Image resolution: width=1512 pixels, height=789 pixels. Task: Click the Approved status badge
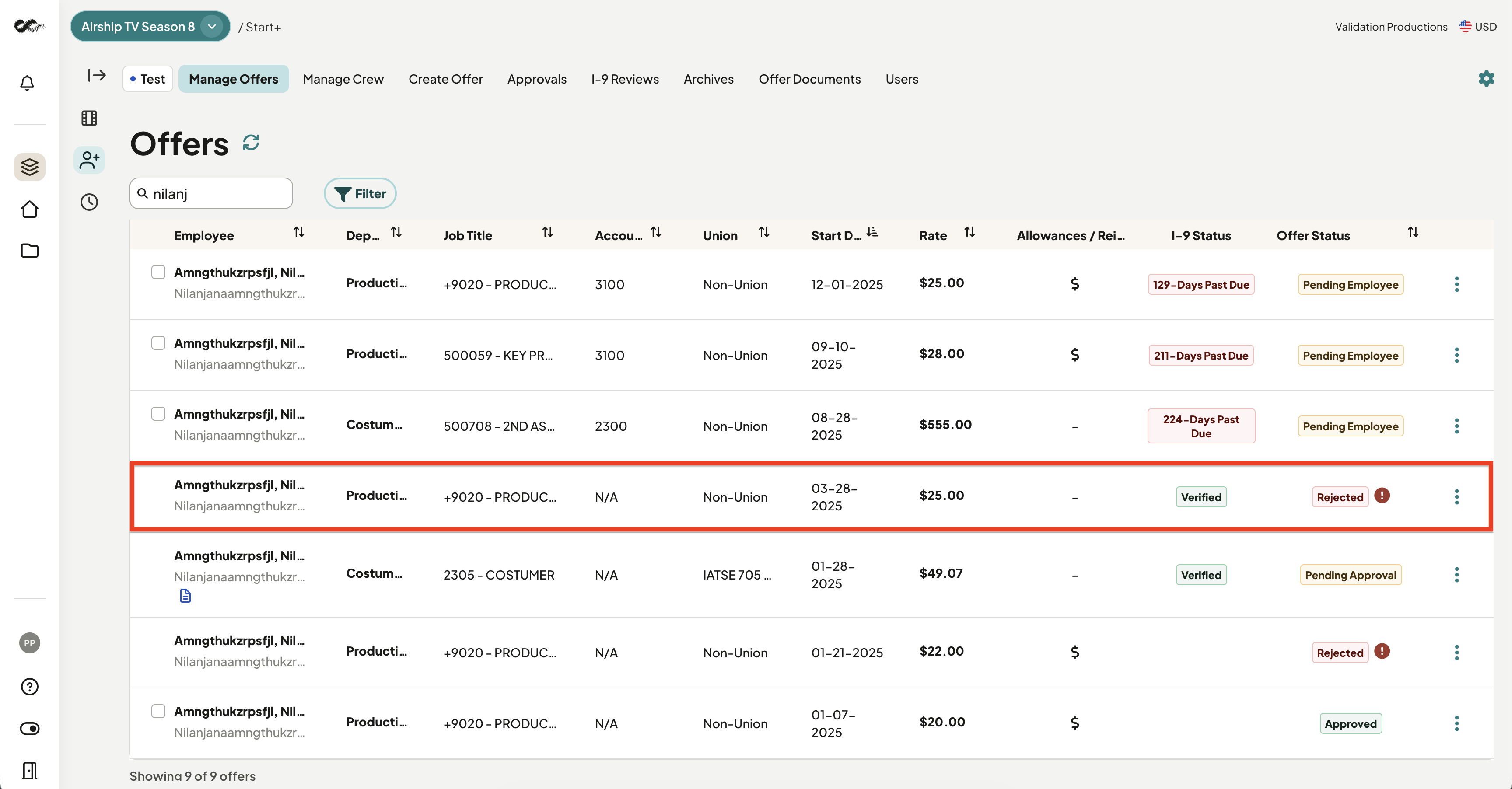coord(1351,723)
